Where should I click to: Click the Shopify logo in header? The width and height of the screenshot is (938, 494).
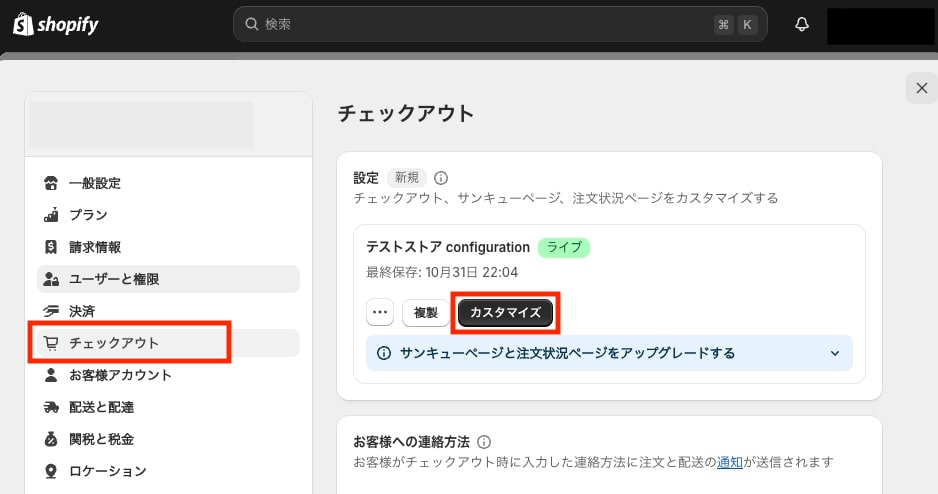click(55, 25)
